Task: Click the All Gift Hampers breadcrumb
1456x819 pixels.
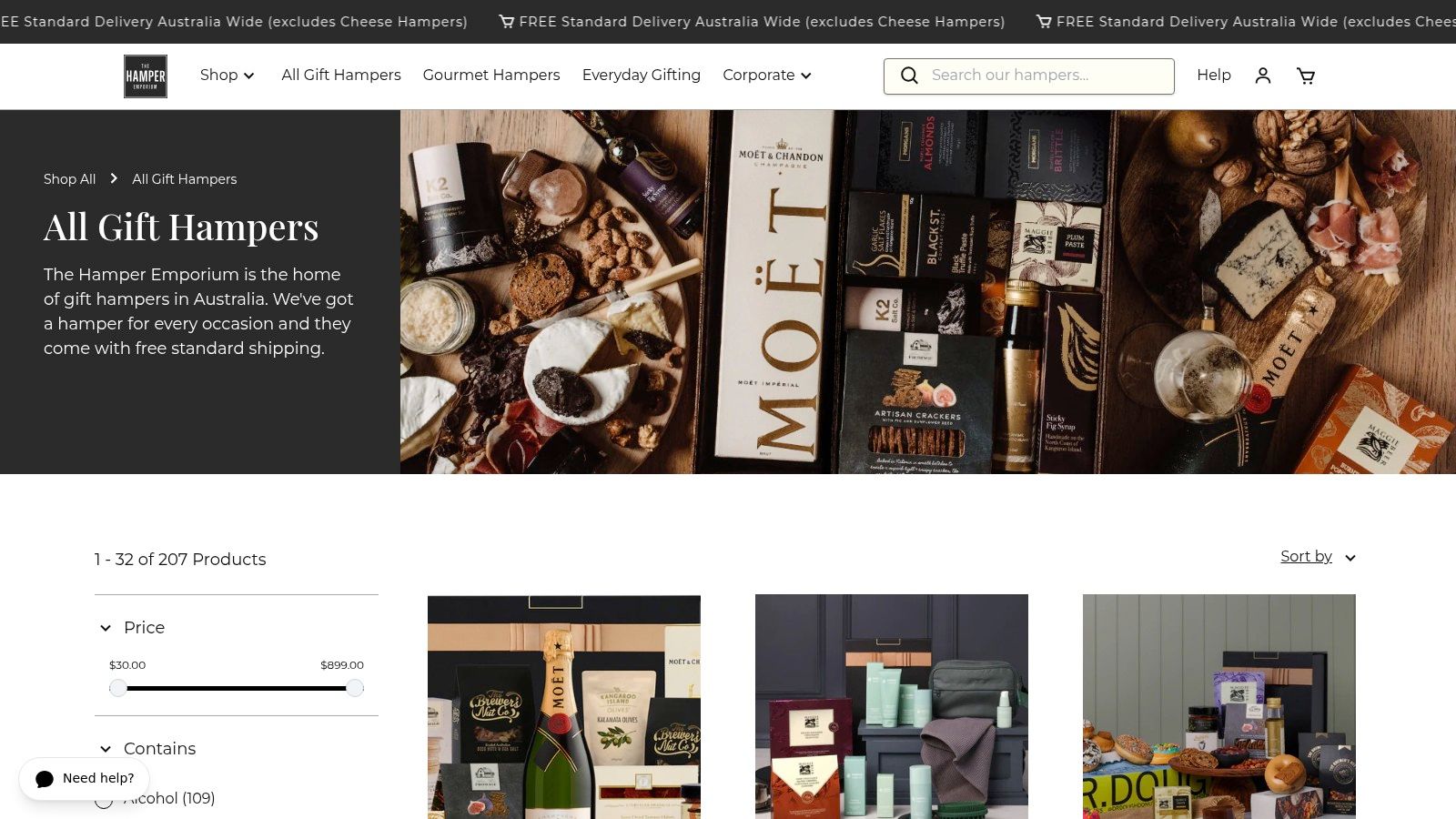Action: 185,179
